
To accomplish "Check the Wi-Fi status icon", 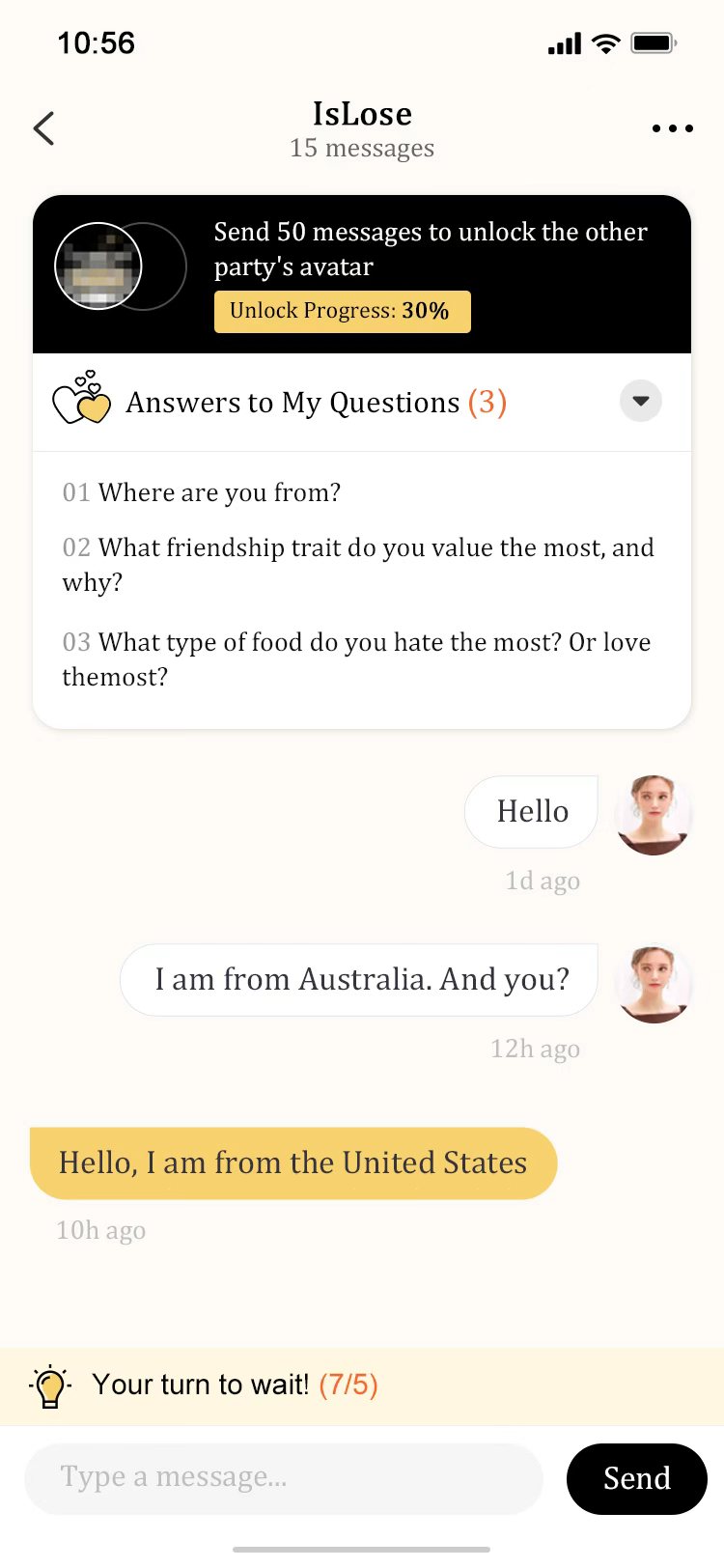I will coord(605,43).
